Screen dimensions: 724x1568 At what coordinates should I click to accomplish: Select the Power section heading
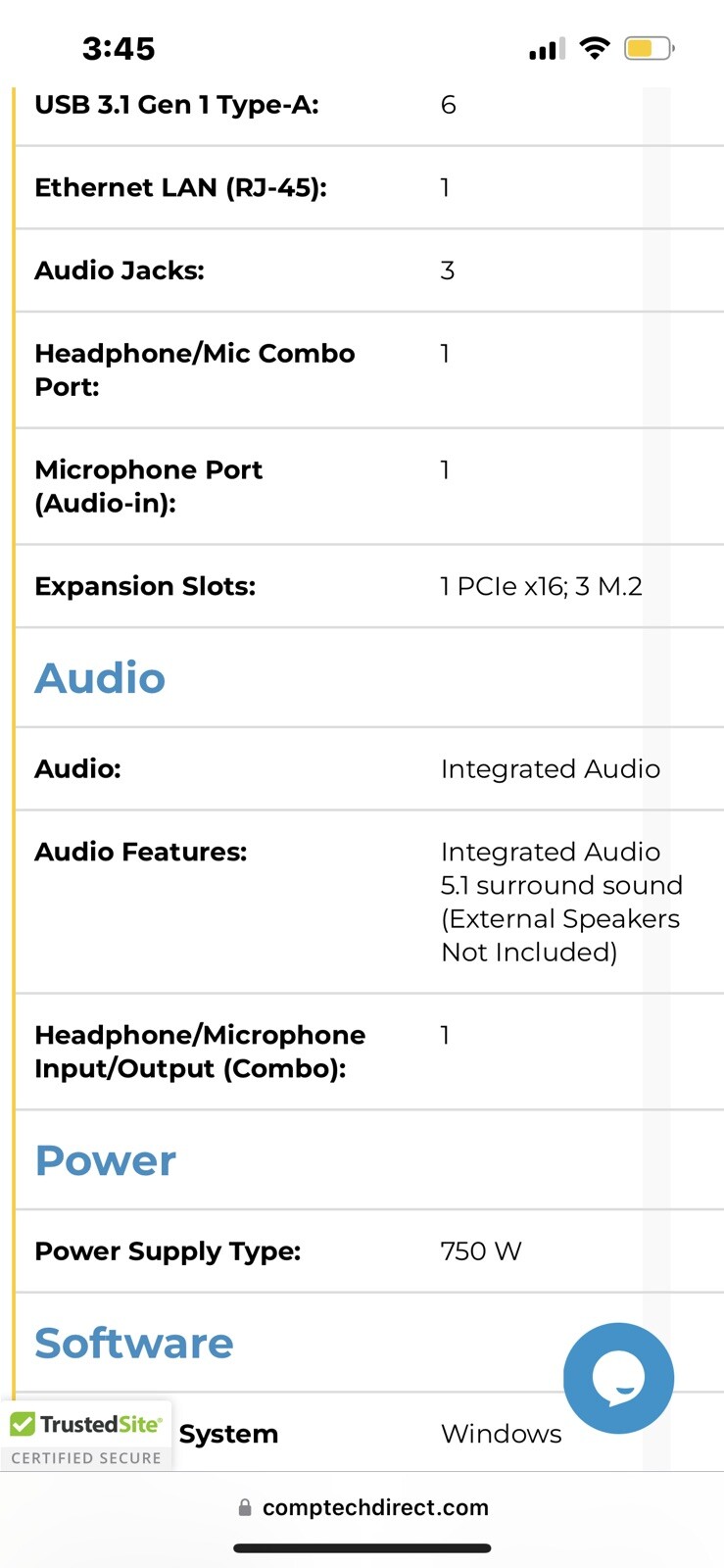(106, 1160)
